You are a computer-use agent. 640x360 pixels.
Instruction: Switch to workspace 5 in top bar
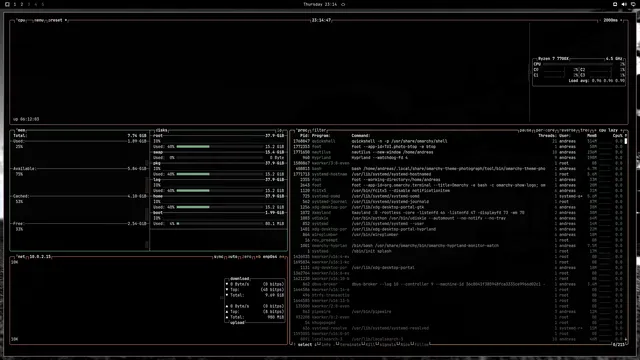[42, 4]
